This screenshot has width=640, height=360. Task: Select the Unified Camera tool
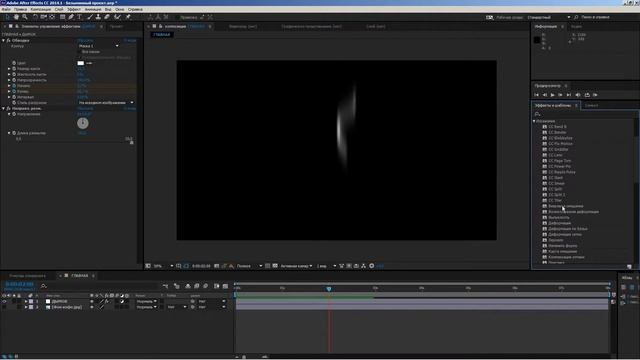pyautogui.click(x=43, y=17)
